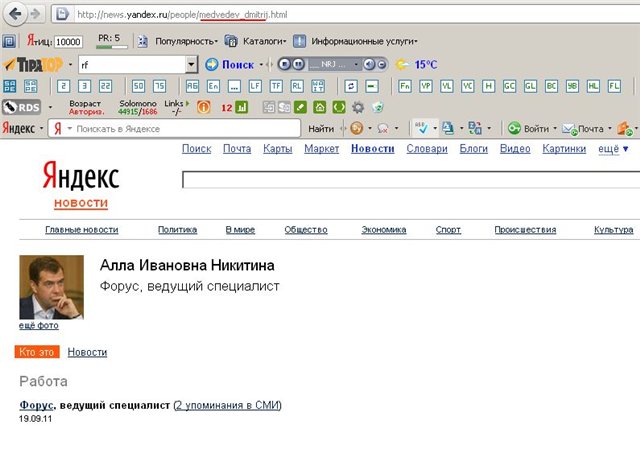Click the Solomono 44915/1686 counter
Image resolution: width=640 pixels, height=457 pixels.
[x=138, y=107]
